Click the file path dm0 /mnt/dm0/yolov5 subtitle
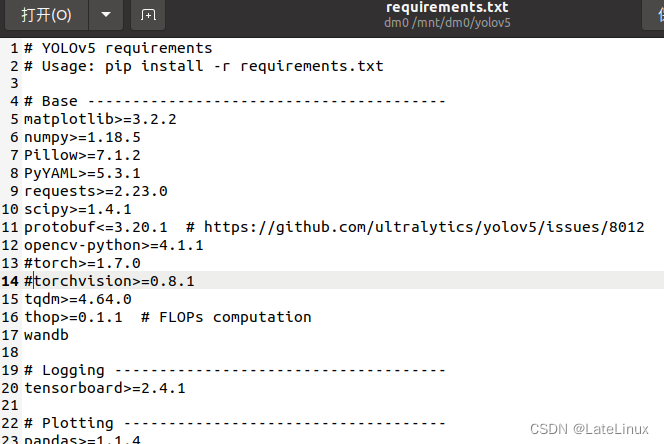 click(447, 22)
